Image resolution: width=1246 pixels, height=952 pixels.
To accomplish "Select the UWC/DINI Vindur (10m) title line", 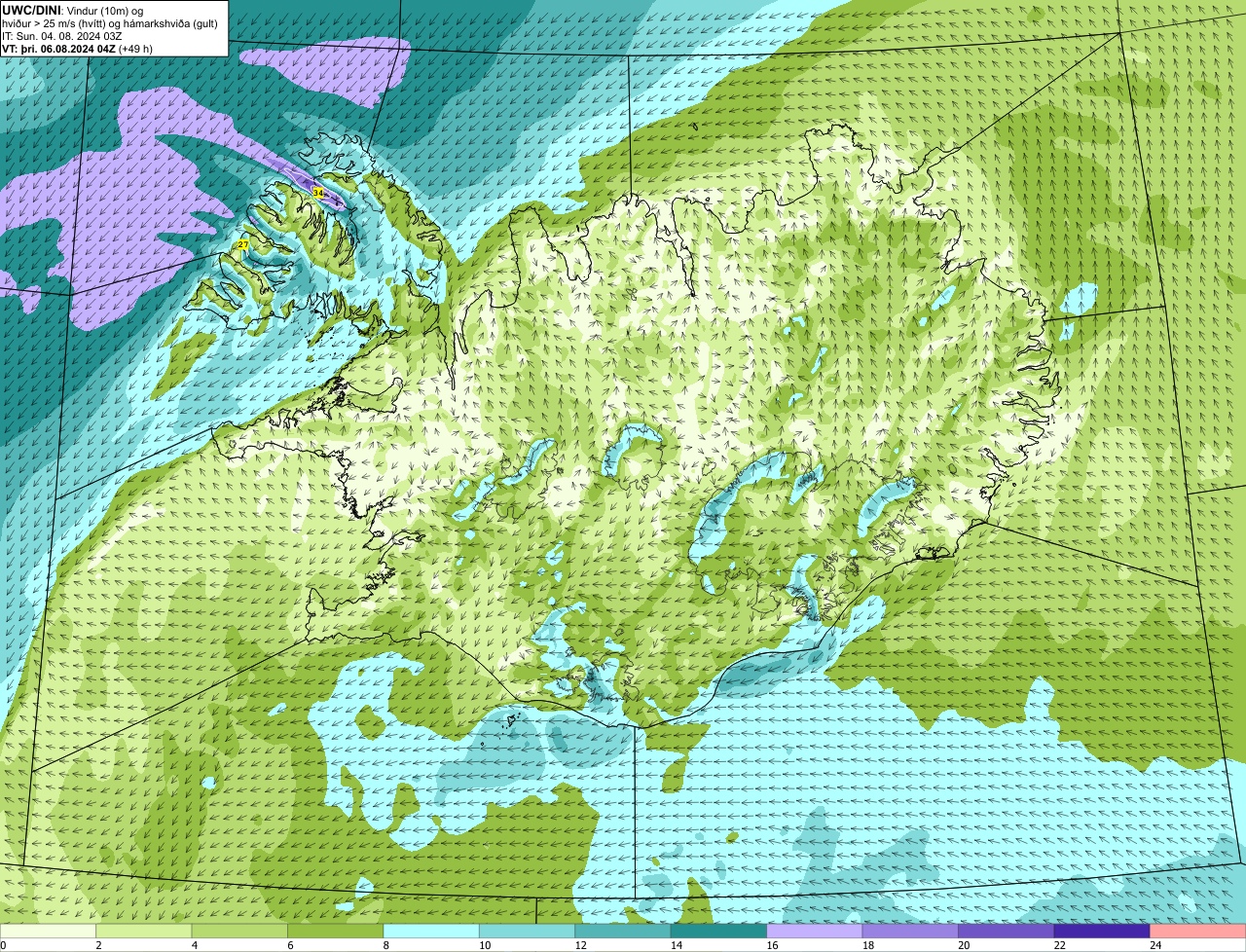I will (73, 10).
